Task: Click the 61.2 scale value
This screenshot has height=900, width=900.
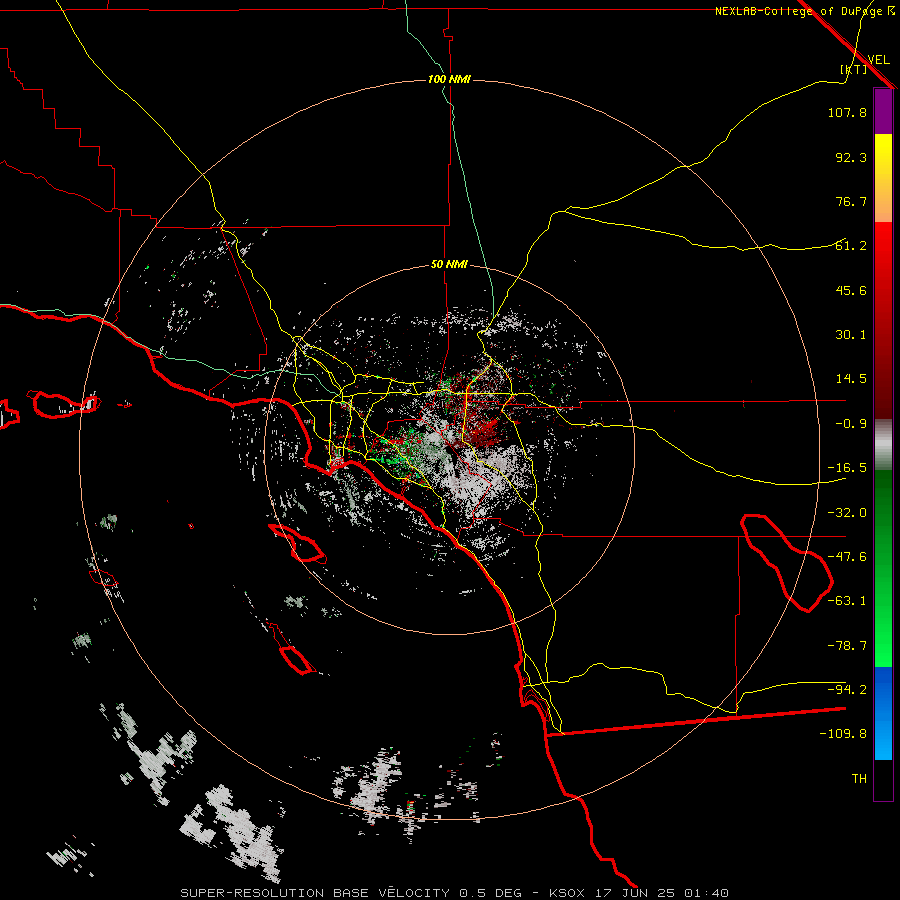Action: tap(851, 246)
